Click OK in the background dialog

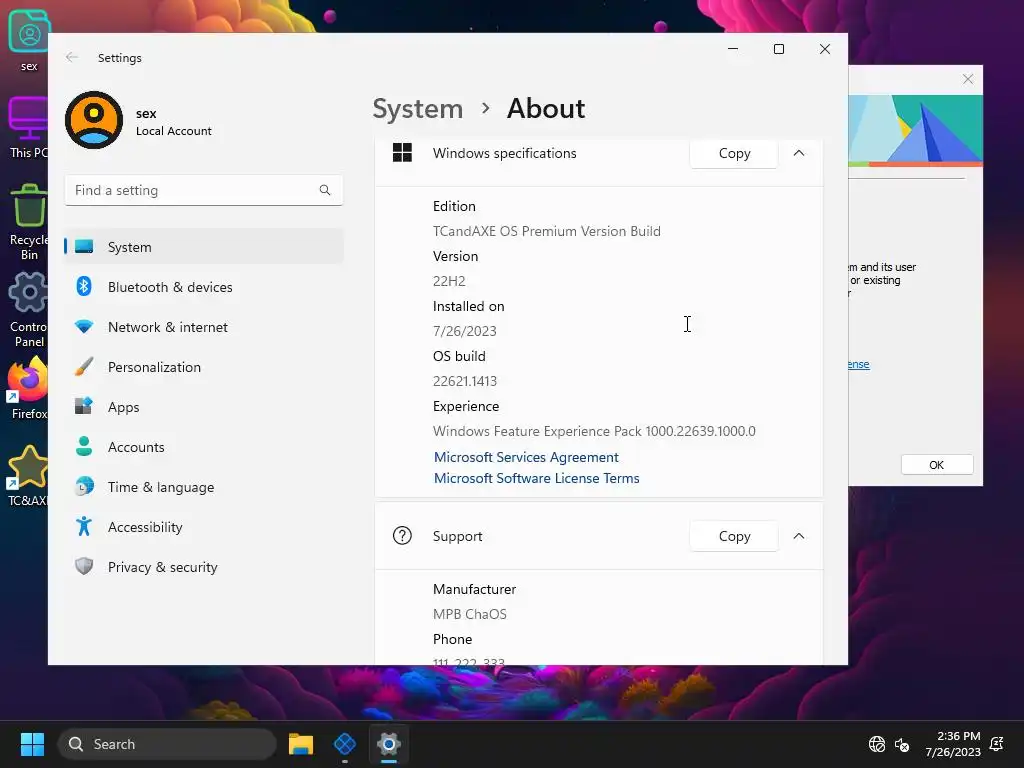tap(936, 464)
